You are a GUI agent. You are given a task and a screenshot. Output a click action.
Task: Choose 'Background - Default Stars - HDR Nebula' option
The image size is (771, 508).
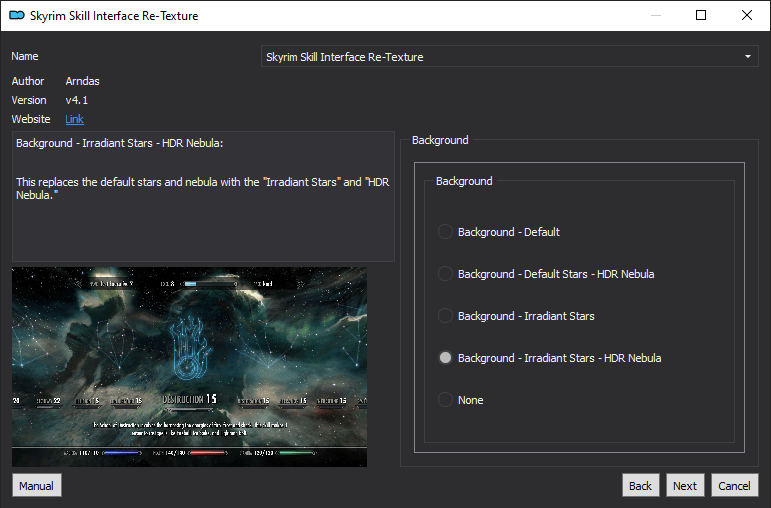(546, 274)
